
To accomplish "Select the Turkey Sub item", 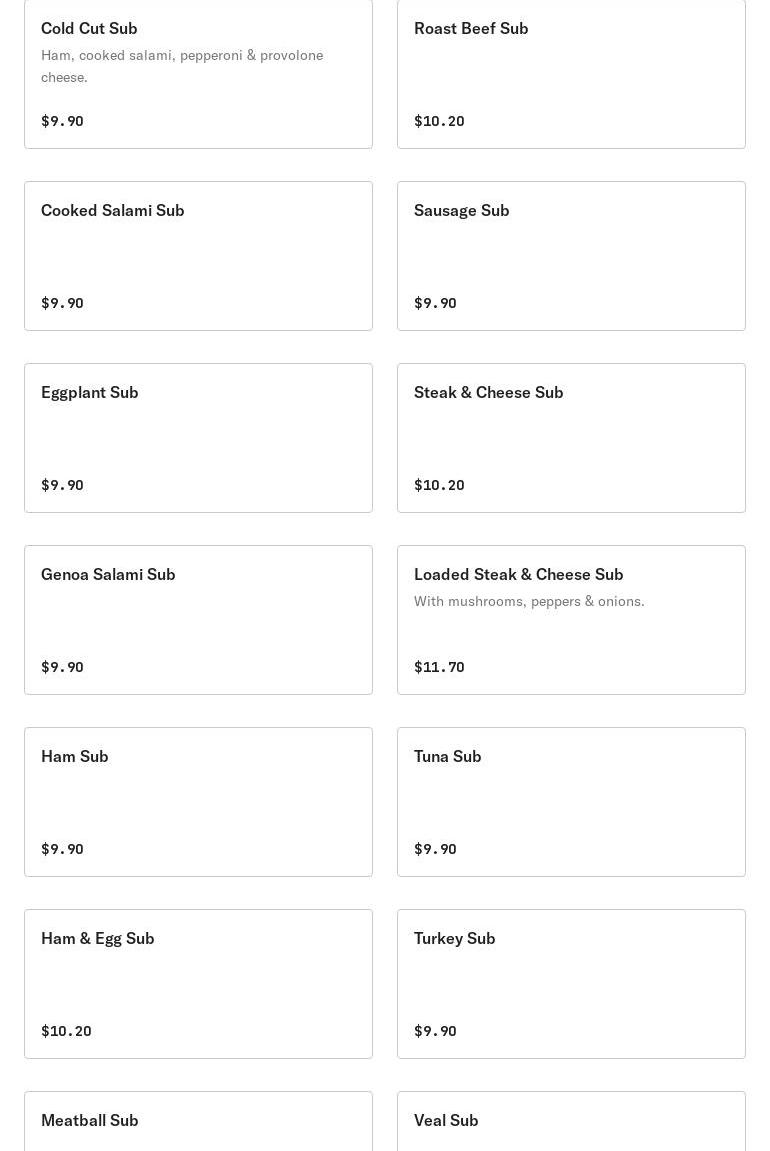I will pos(571,984).
